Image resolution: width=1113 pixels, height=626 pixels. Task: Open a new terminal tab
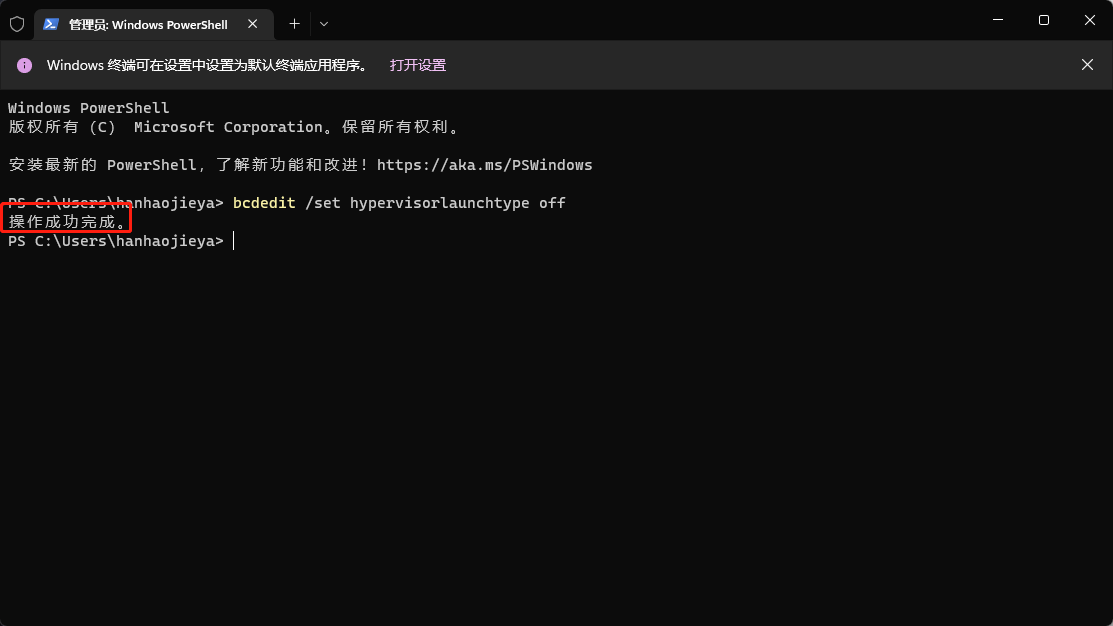pyautogui.click(x=295, y=24)
